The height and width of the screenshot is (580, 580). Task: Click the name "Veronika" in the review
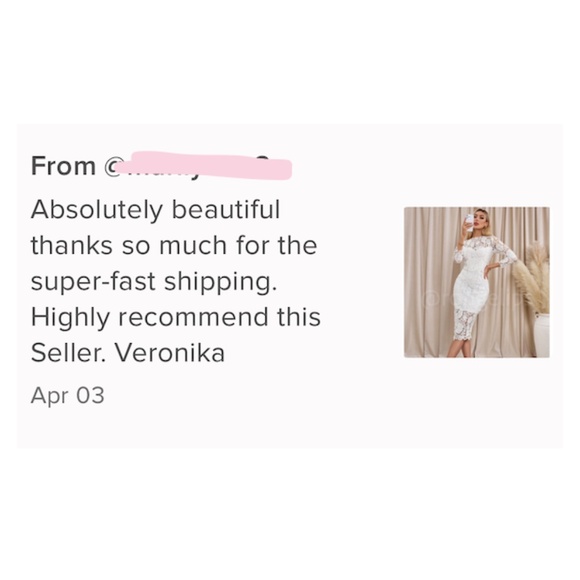170,353
